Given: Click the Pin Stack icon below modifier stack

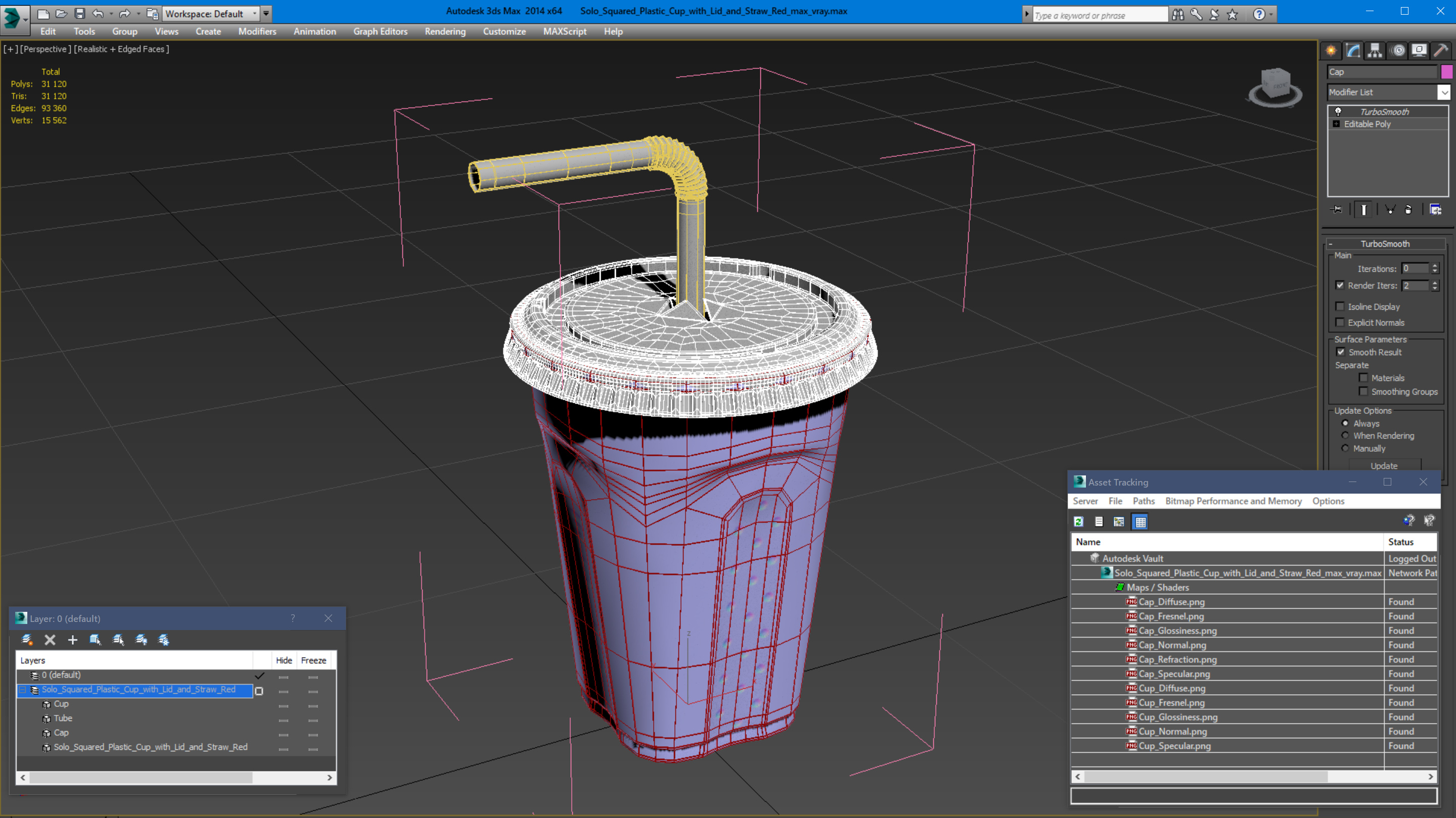Looking at the screenshot, I should (x=1337, y=210).
